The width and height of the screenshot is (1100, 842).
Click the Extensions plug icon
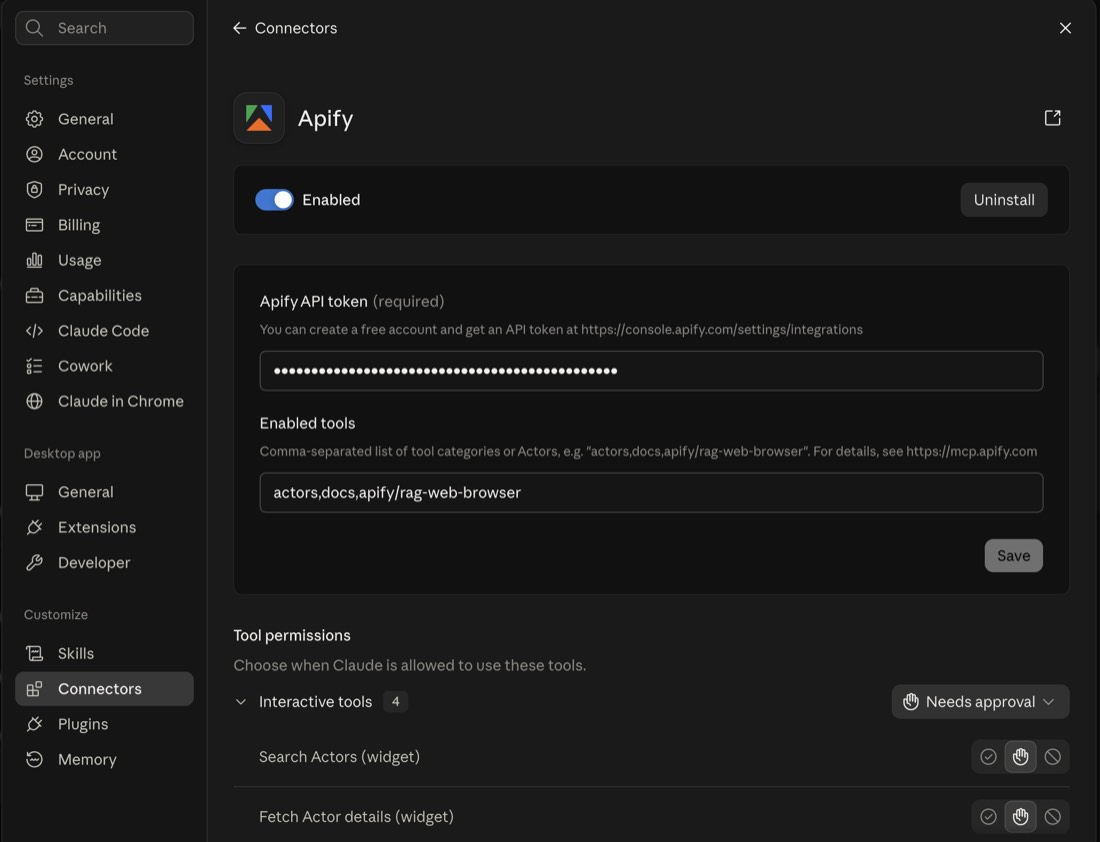(34, 527)
